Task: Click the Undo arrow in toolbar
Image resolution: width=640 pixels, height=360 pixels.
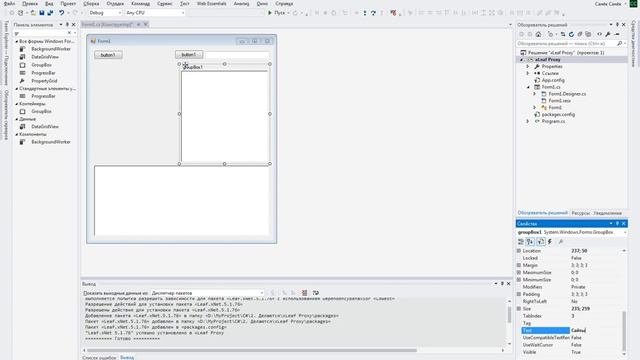Action: [62, 13]
